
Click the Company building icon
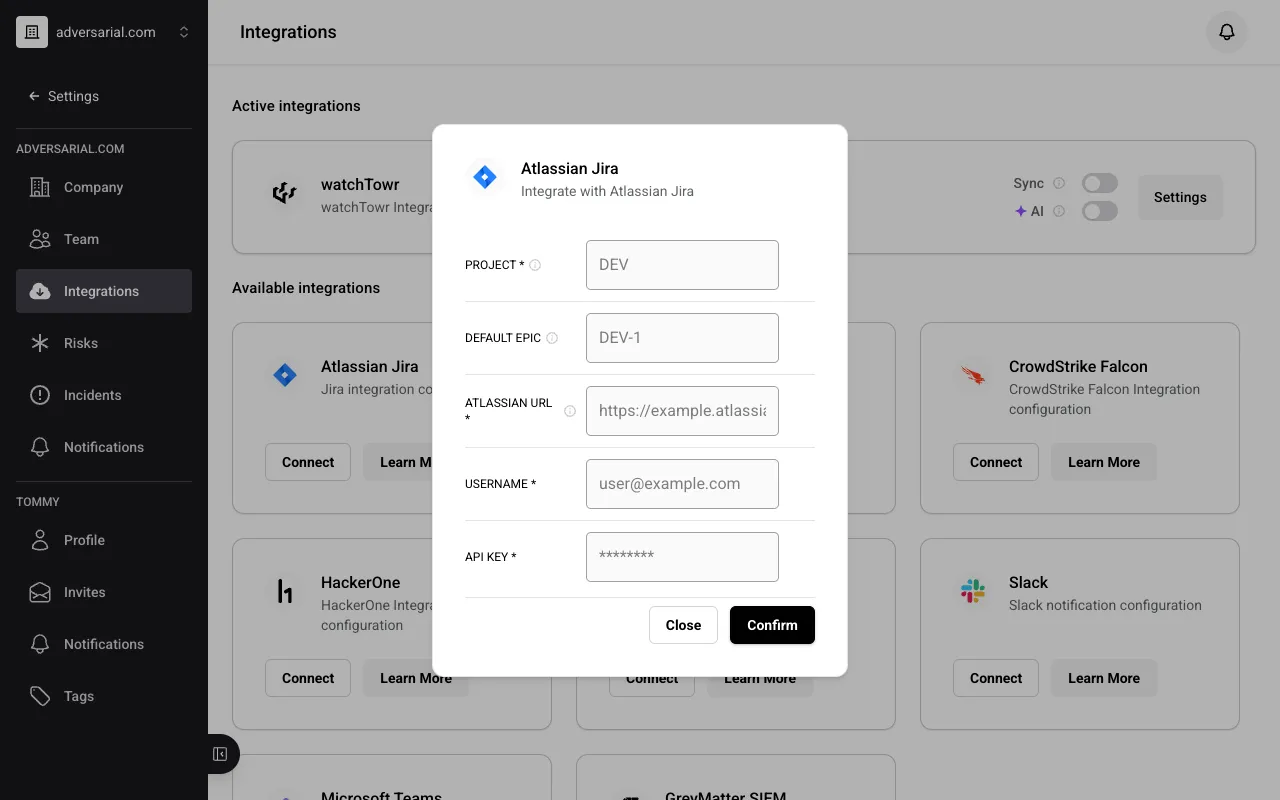[x=40, y=187]
